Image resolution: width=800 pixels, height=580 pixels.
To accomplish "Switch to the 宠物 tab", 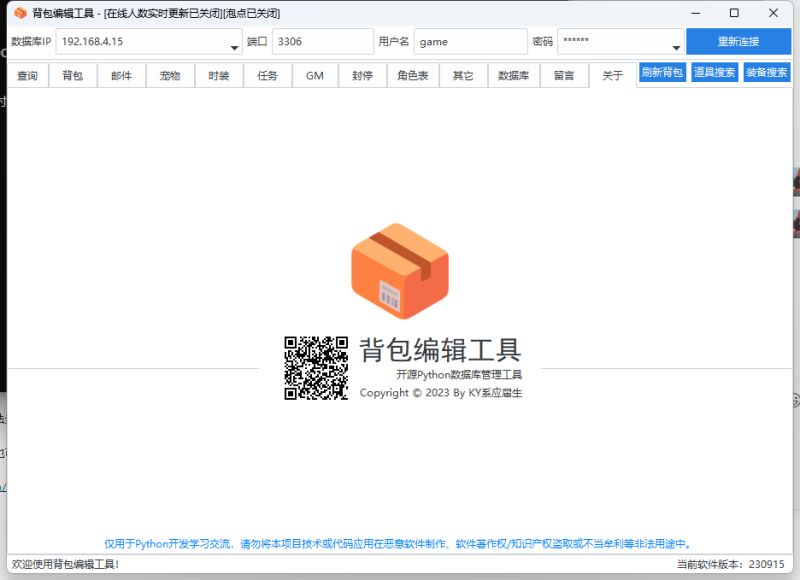I will pos(169,74).
